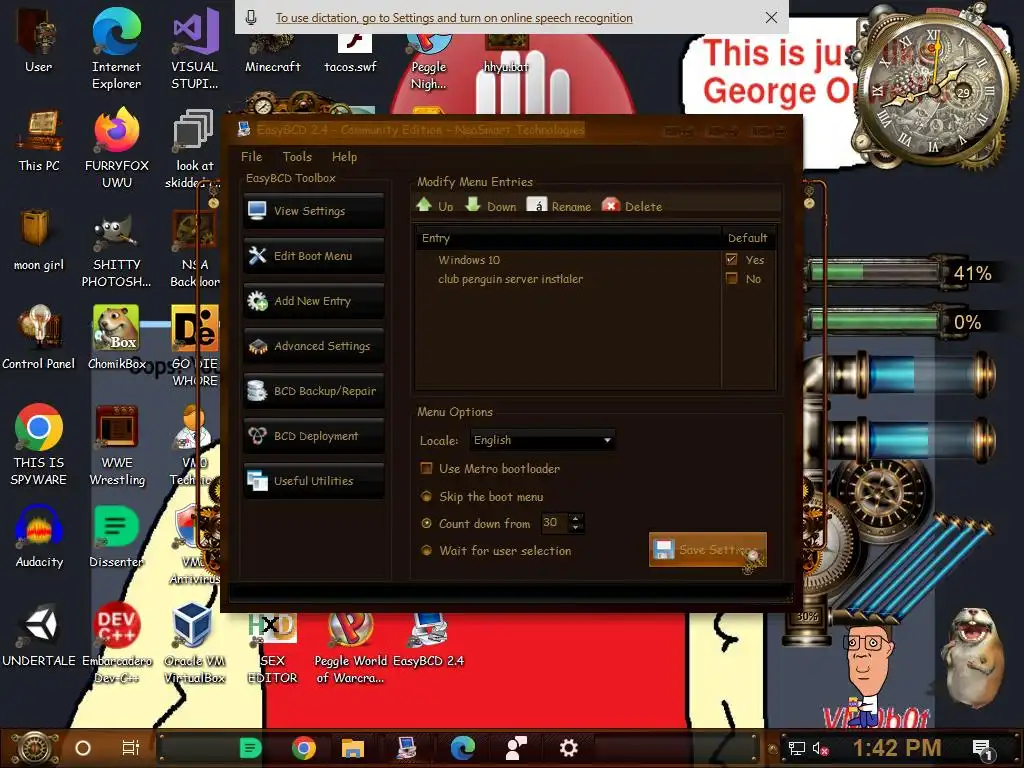
Task: Select Count down from option
Action: [x=426, y=523]
